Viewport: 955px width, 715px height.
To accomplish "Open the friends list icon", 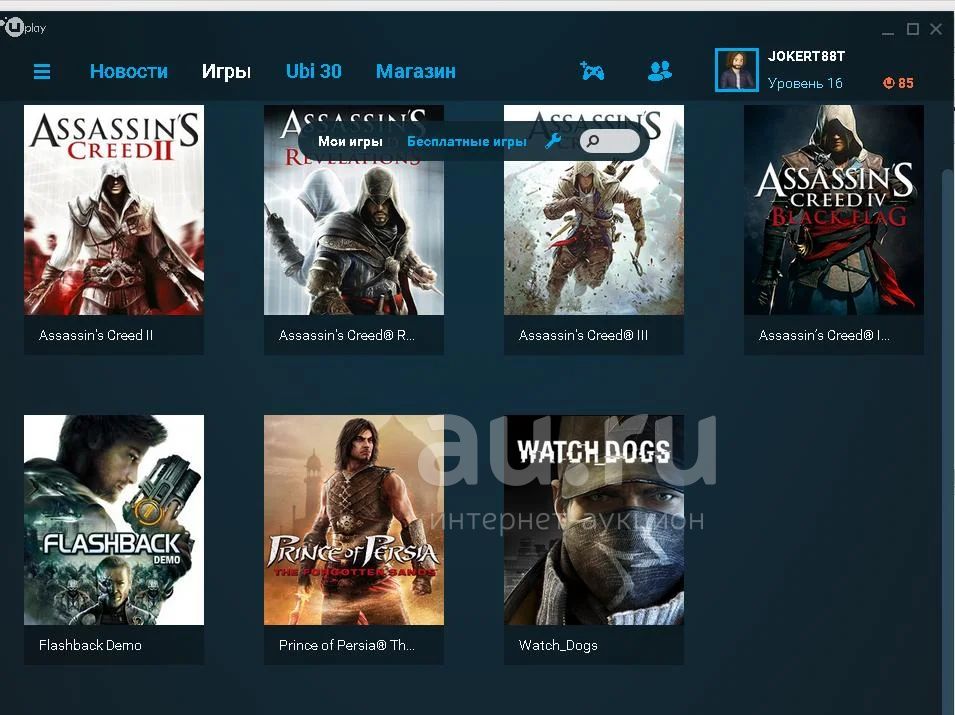I will point(660,71).
